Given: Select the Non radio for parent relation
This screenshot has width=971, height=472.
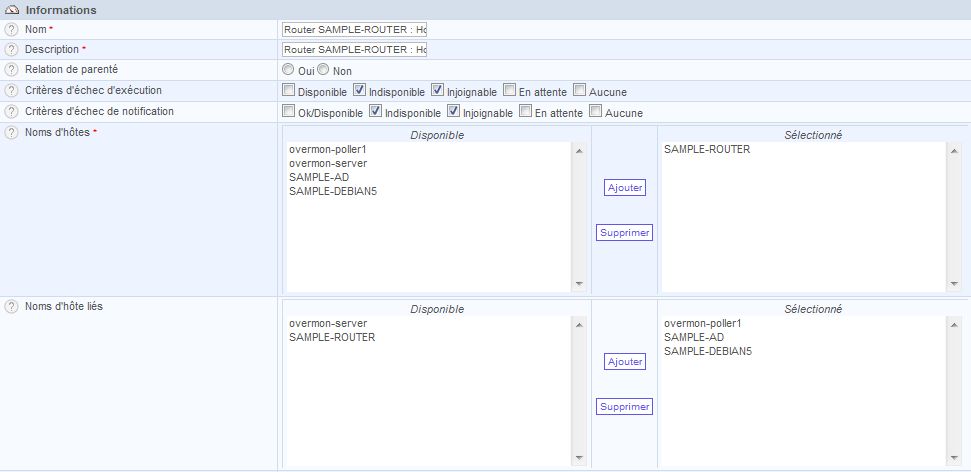Looking at the screenshot, I should coord(324,70).
